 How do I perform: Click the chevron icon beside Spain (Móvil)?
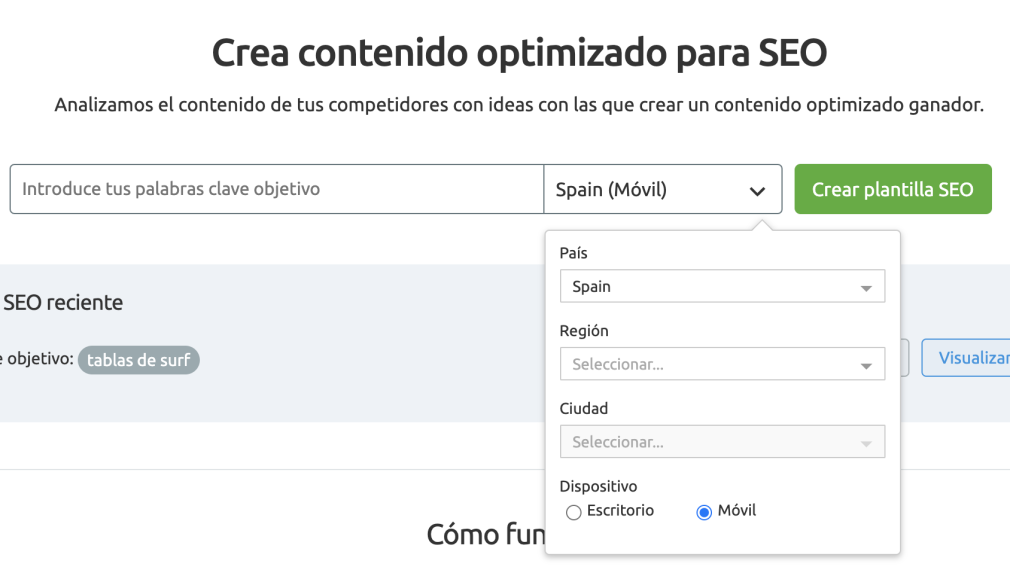pyautogui.click(x=758, y=191)
